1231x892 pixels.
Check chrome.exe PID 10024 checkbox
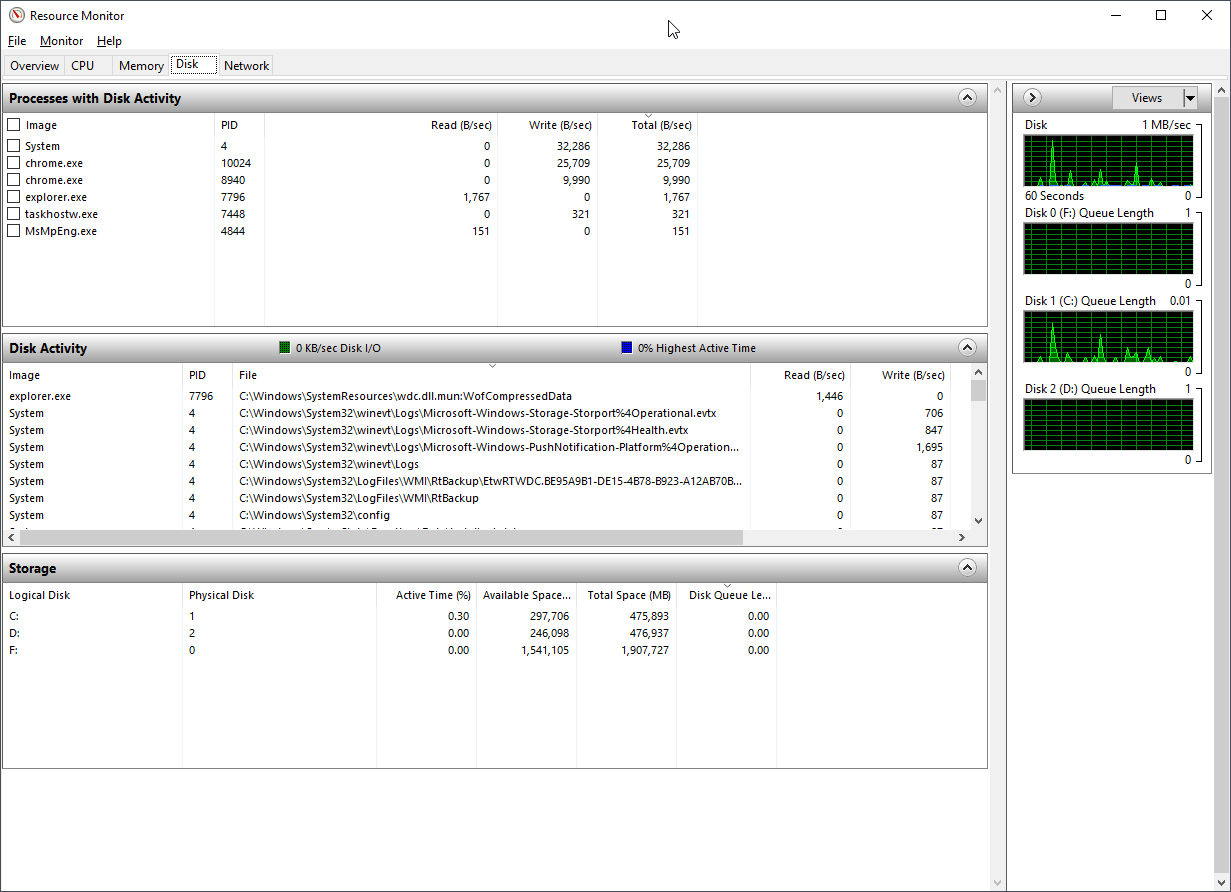[14, 163]
